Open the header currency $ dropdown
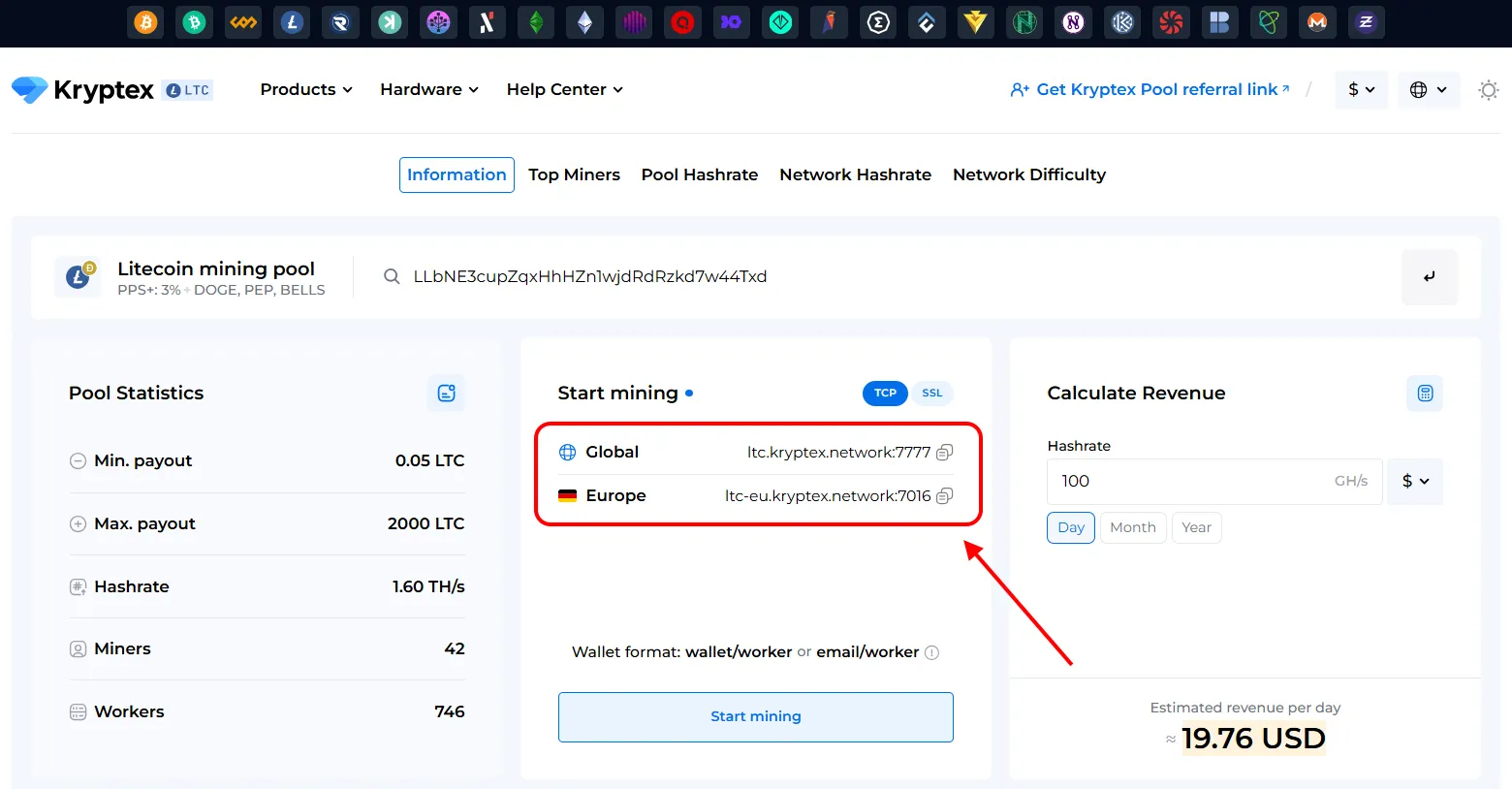Viewport: 1512px width, 789px height. [1362, 90]
